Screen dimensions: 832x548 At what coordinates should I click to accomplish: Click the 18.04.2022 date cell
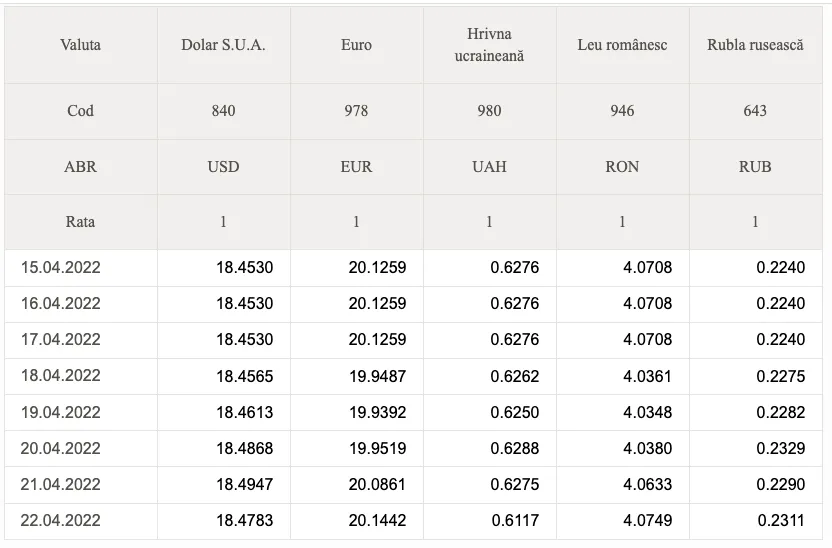coord(60,376)
